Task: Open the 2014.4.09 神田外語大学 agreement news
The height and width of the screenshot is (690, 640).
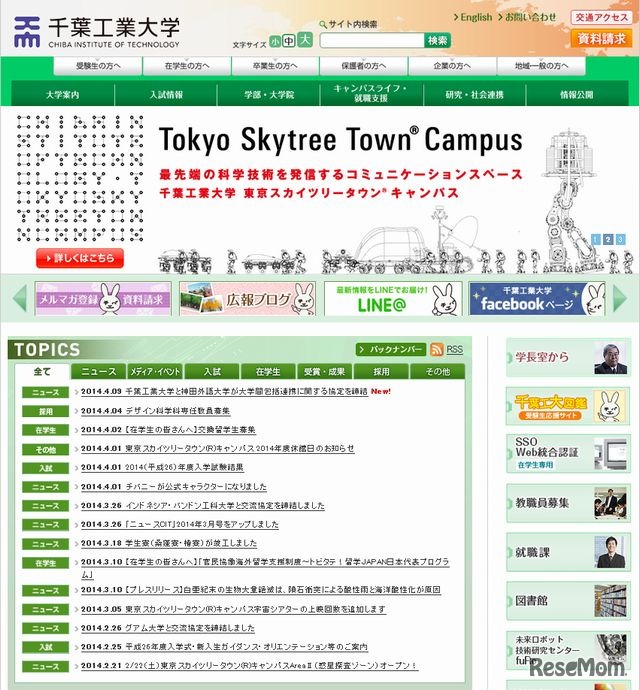Action: pyautogui.click(x=224, y=391)
